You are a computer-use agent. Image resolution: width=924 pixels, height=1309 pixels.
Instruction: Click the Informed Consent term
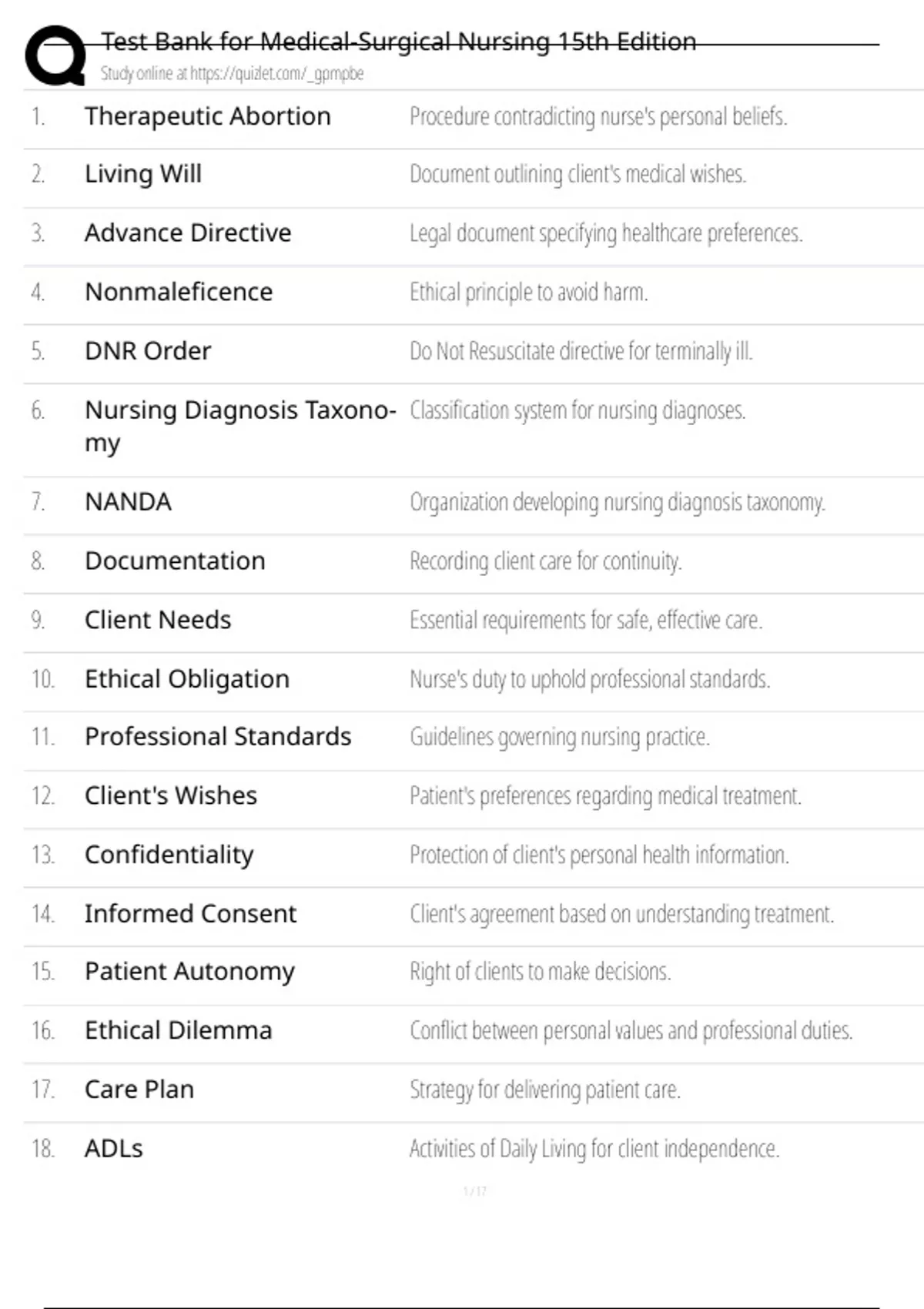click(x=190, y=913)
